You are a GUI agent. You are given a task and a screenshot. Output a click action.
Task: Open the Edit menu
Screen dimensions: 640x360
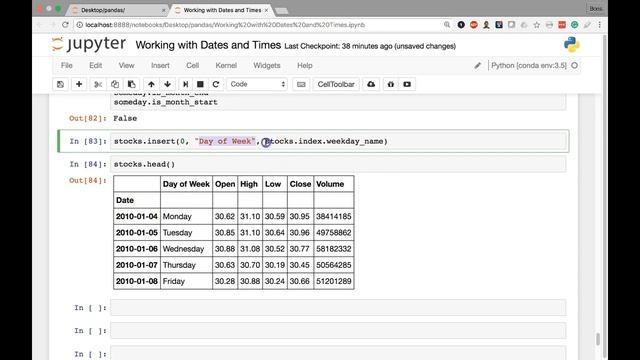pos(96,65)
